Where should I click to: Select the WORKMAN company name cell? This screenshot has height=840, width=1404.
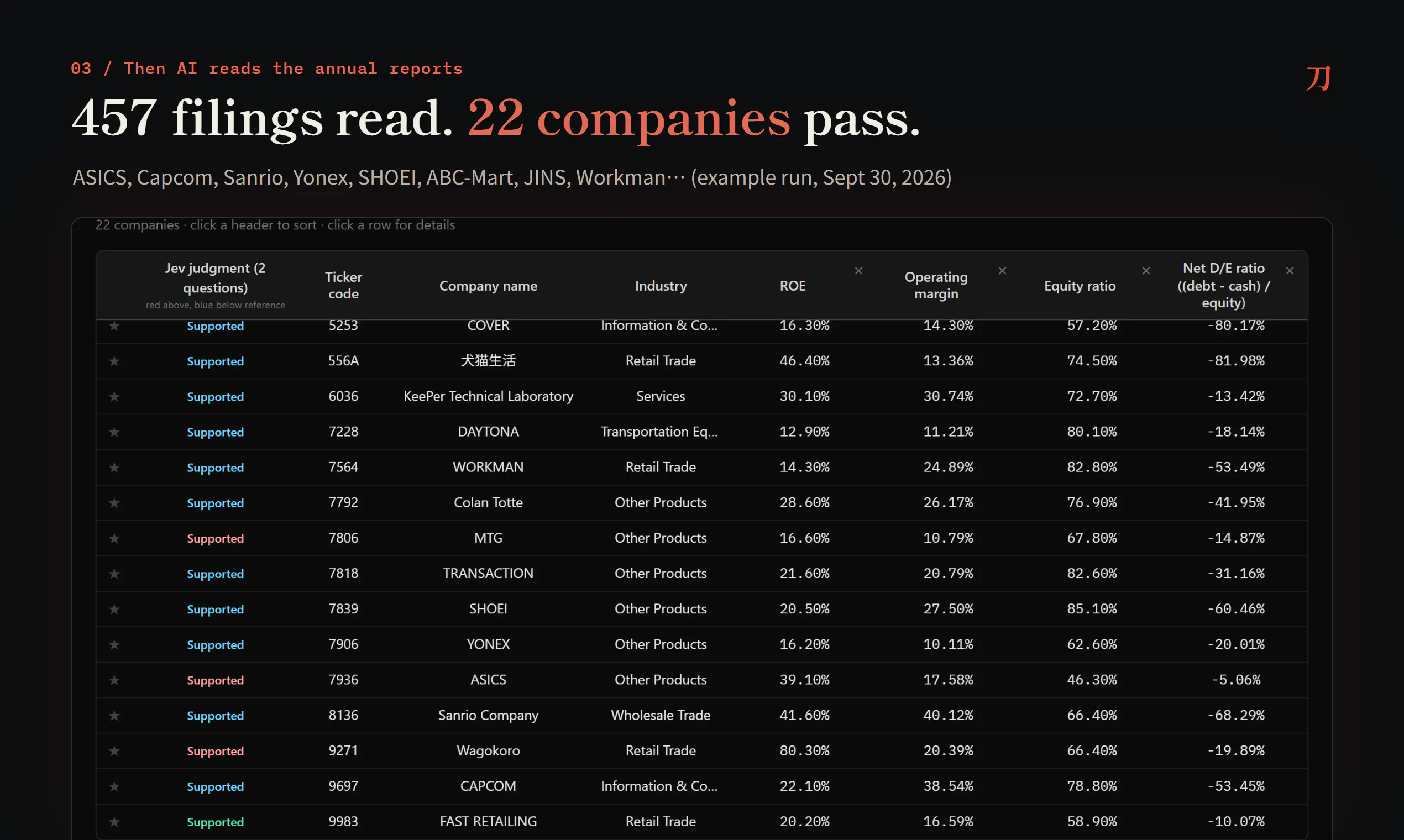[x=488, y=467]
